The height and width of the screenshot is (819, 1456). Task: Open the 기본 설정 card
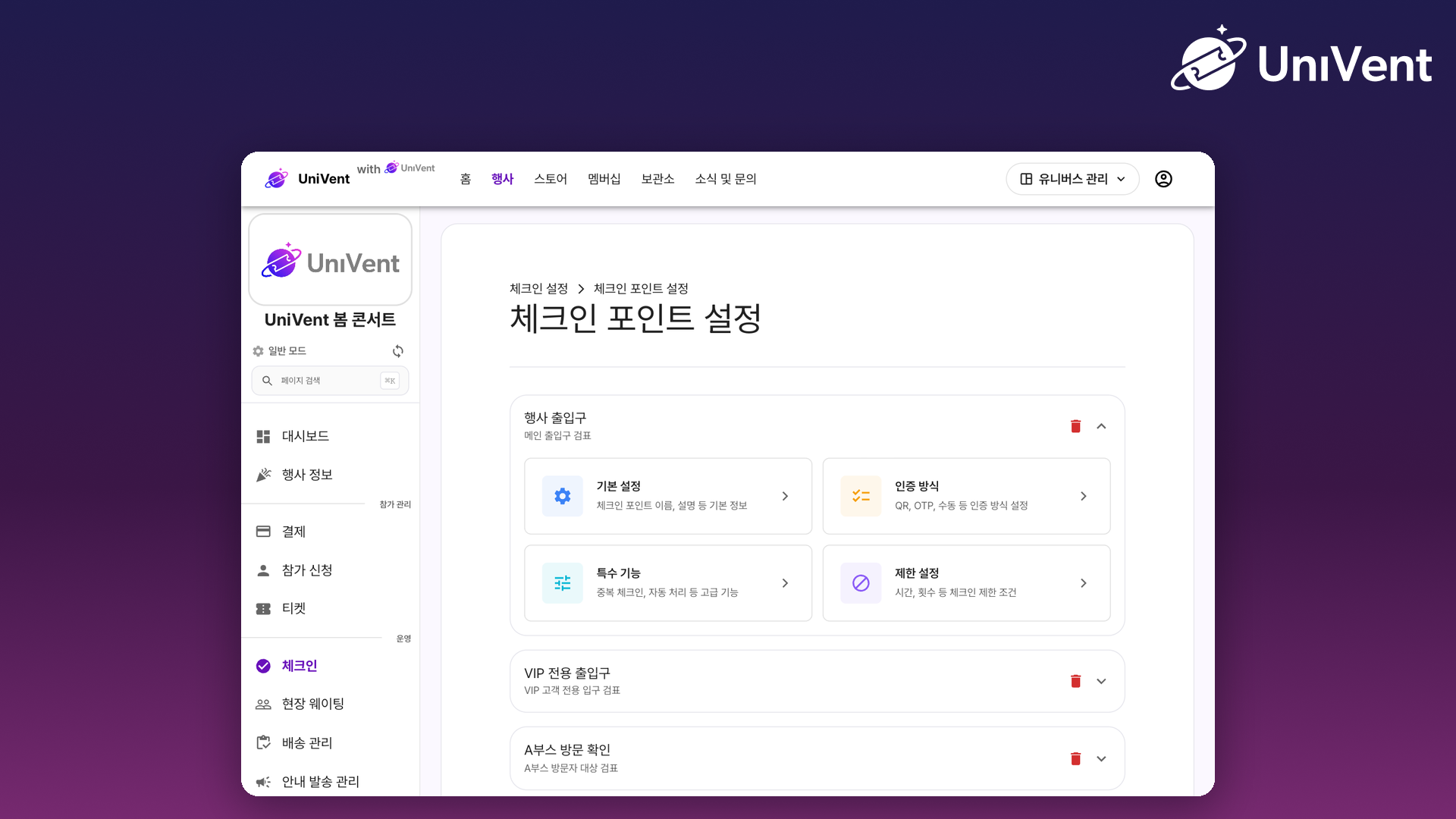668,496
